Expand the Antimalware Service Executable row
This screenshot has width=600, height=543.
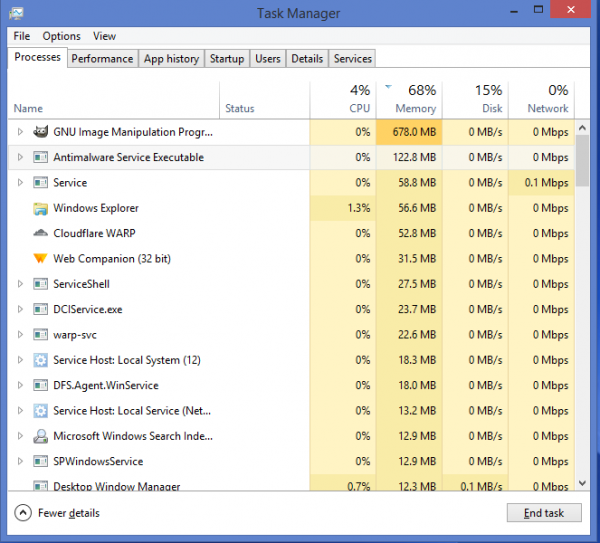point(20,157)
